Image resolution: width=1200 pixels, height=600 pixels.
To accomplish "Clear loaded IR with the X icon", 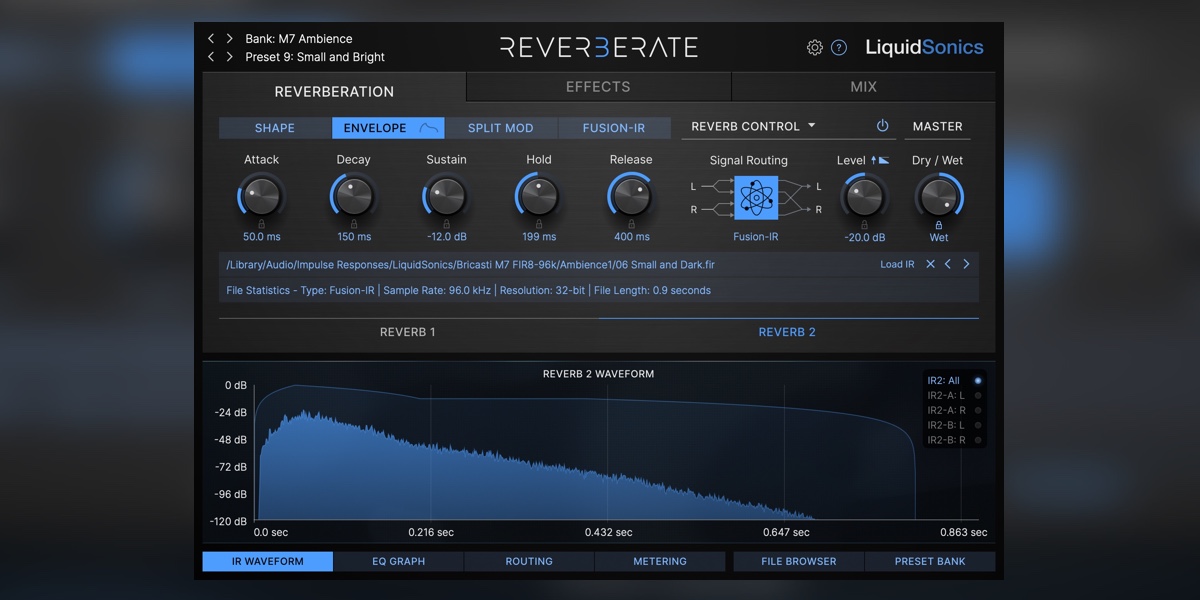I will click(x=930, y=264).
